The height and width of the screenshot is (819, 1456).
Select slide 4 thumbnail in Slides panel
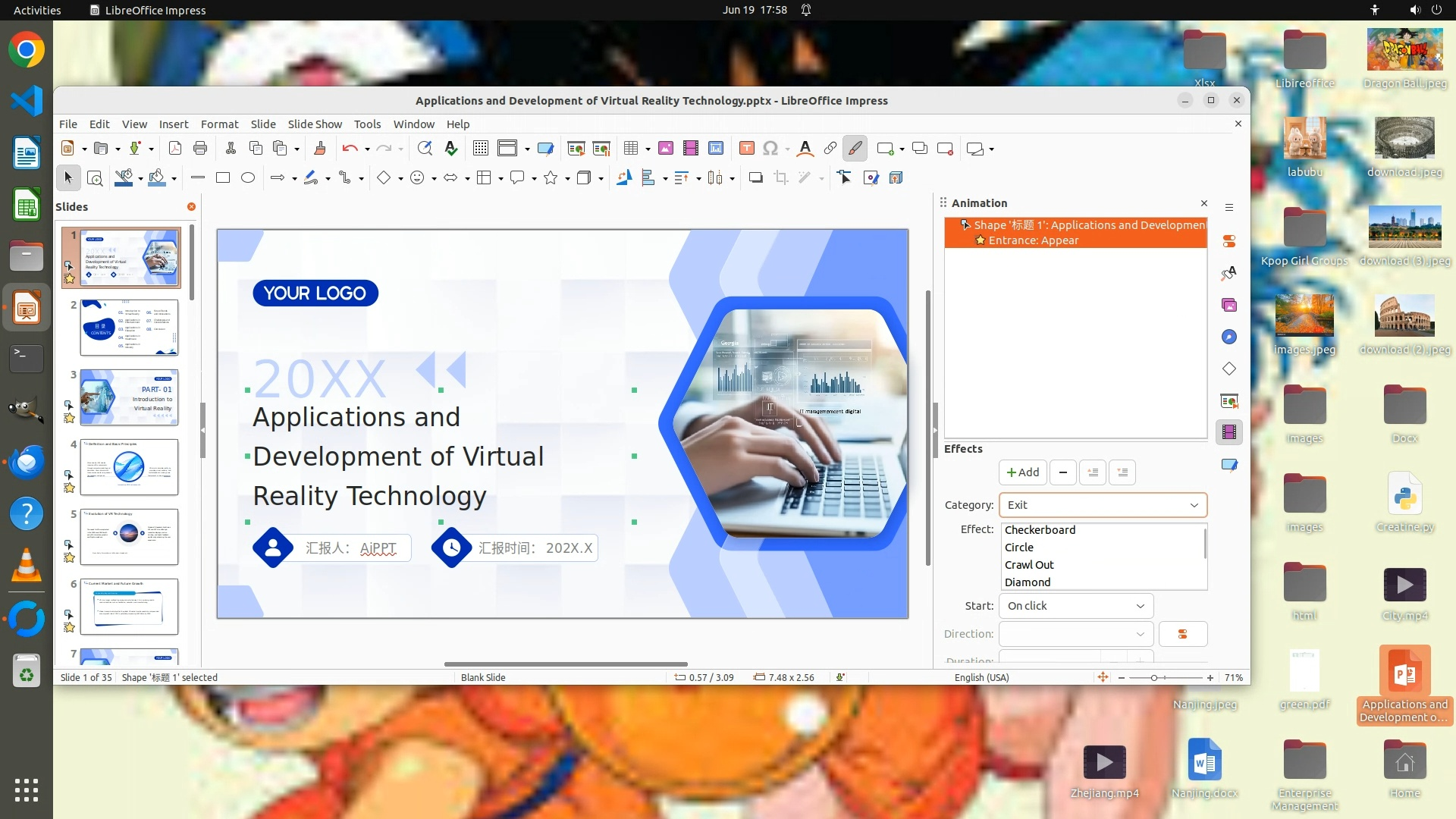coord(129,467)
